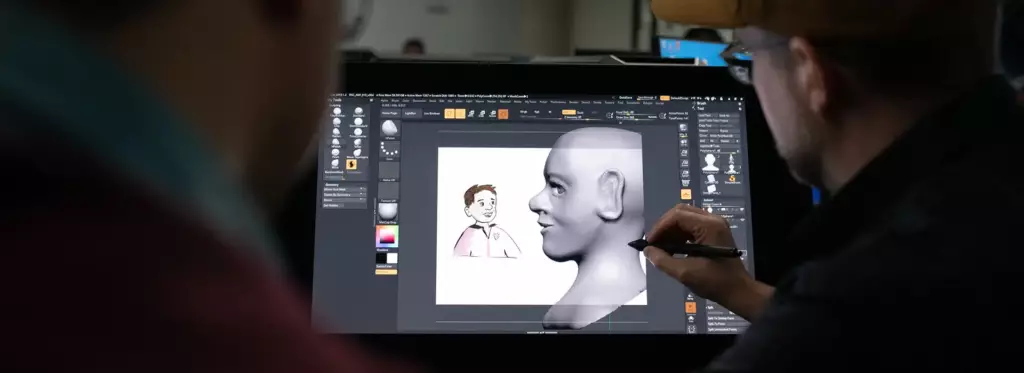This screenshot has height=373, width=1024.
Task: Click the QuickSave button in title bar
Action: click(626, 97)
